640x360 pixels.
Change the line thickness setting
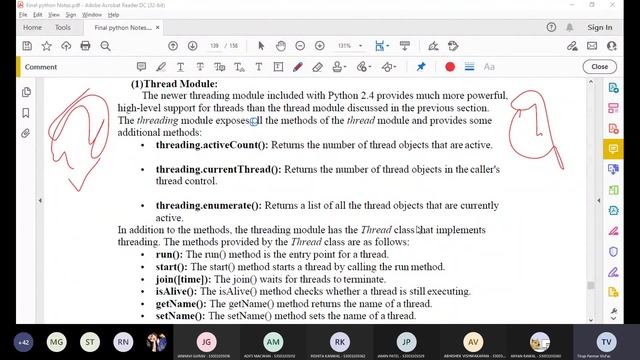click(469, 67)
